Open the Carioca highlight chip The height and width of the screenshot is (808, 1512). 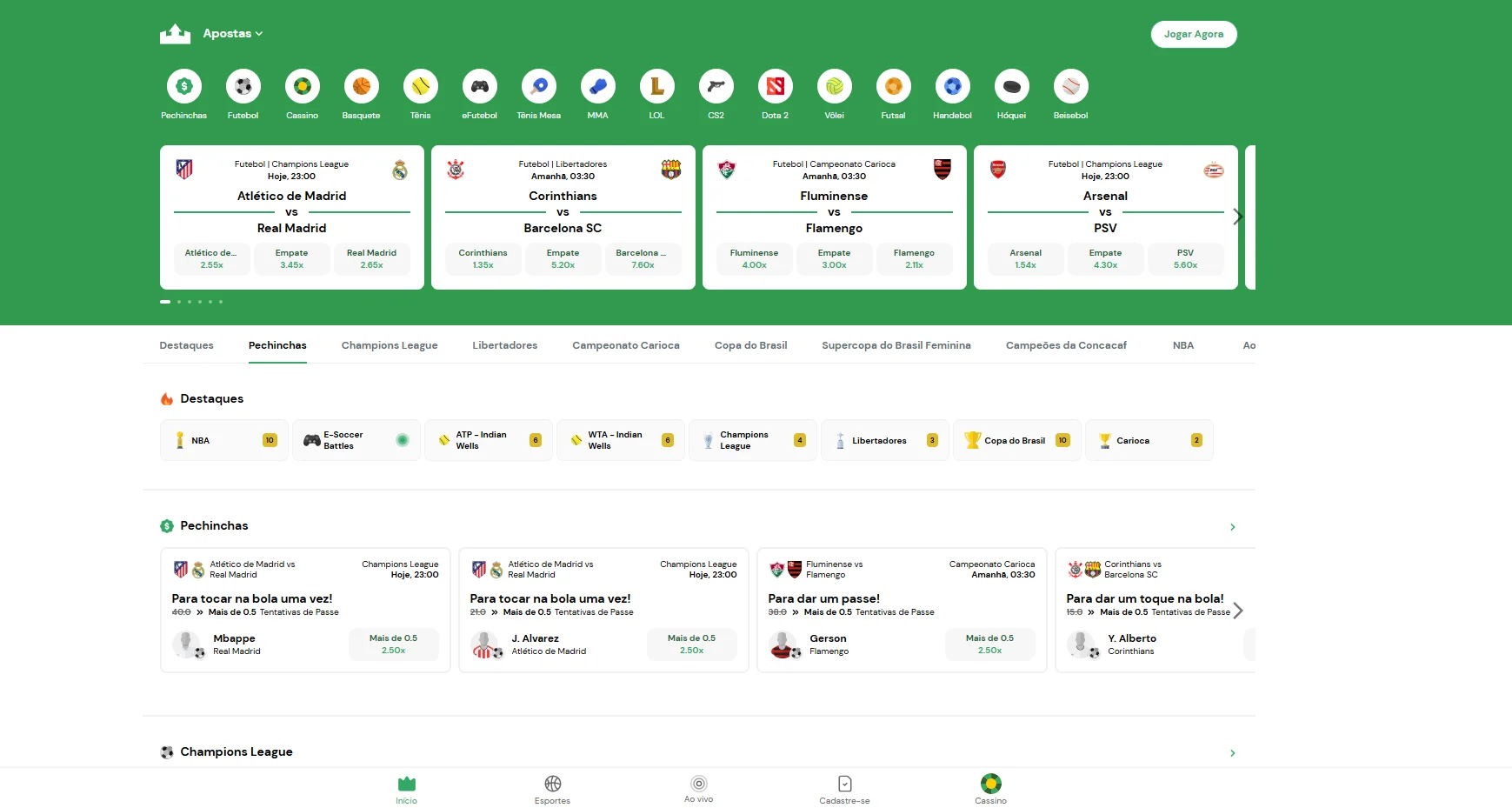tap(1149, 440)
